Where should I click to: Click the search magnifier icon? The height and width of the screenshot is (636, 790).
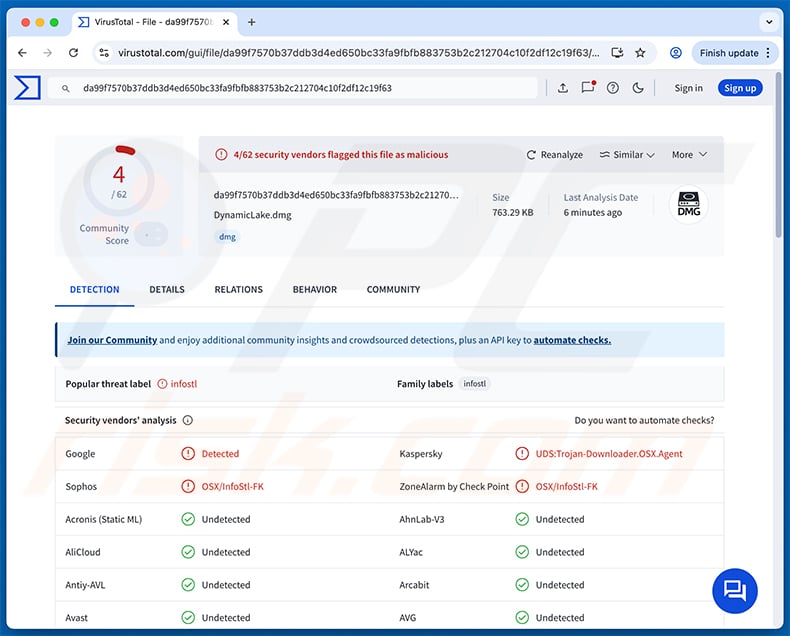(65, 88)
